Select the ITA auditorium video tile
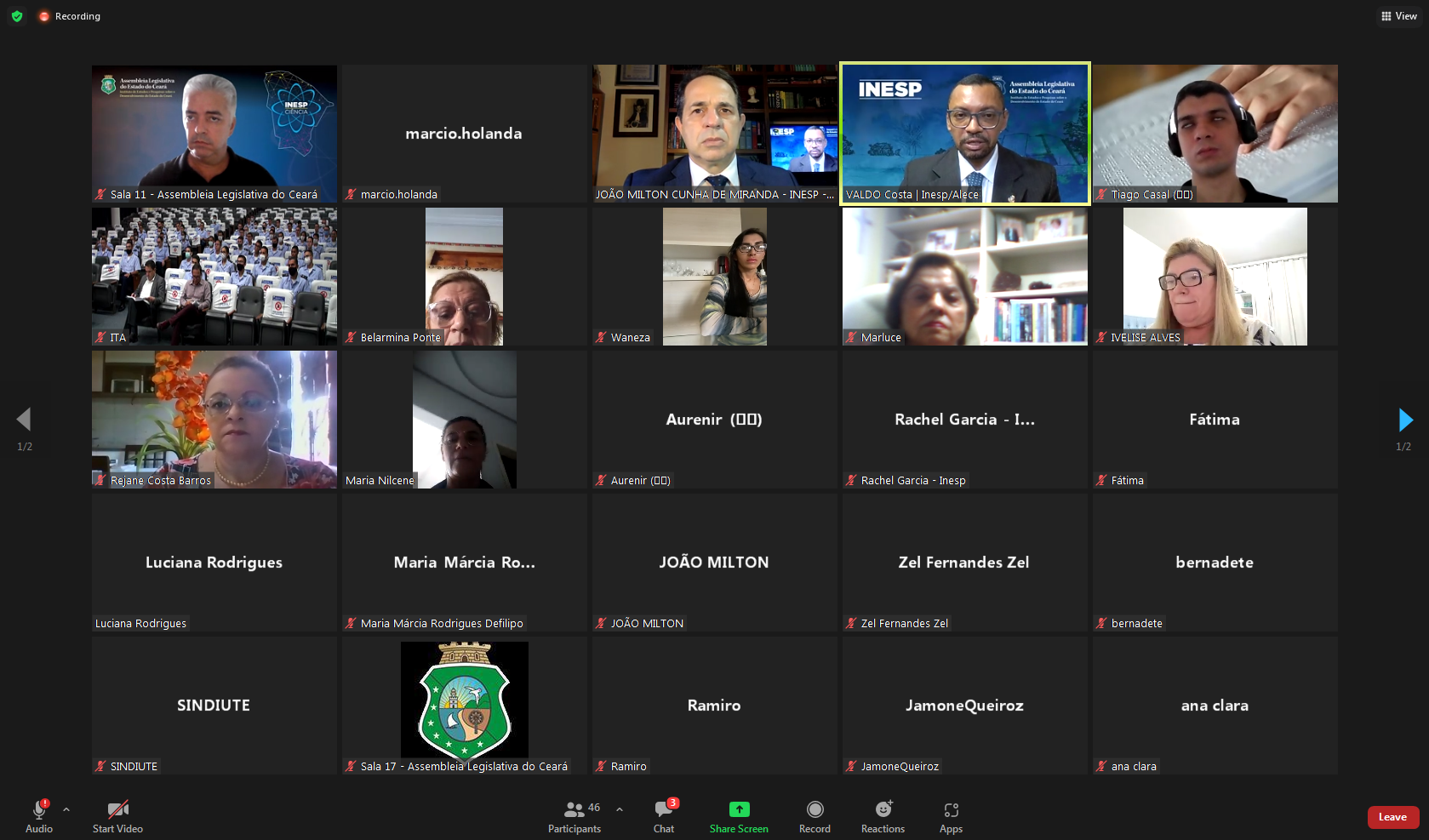1429x840 pixels. click(214, 277)
